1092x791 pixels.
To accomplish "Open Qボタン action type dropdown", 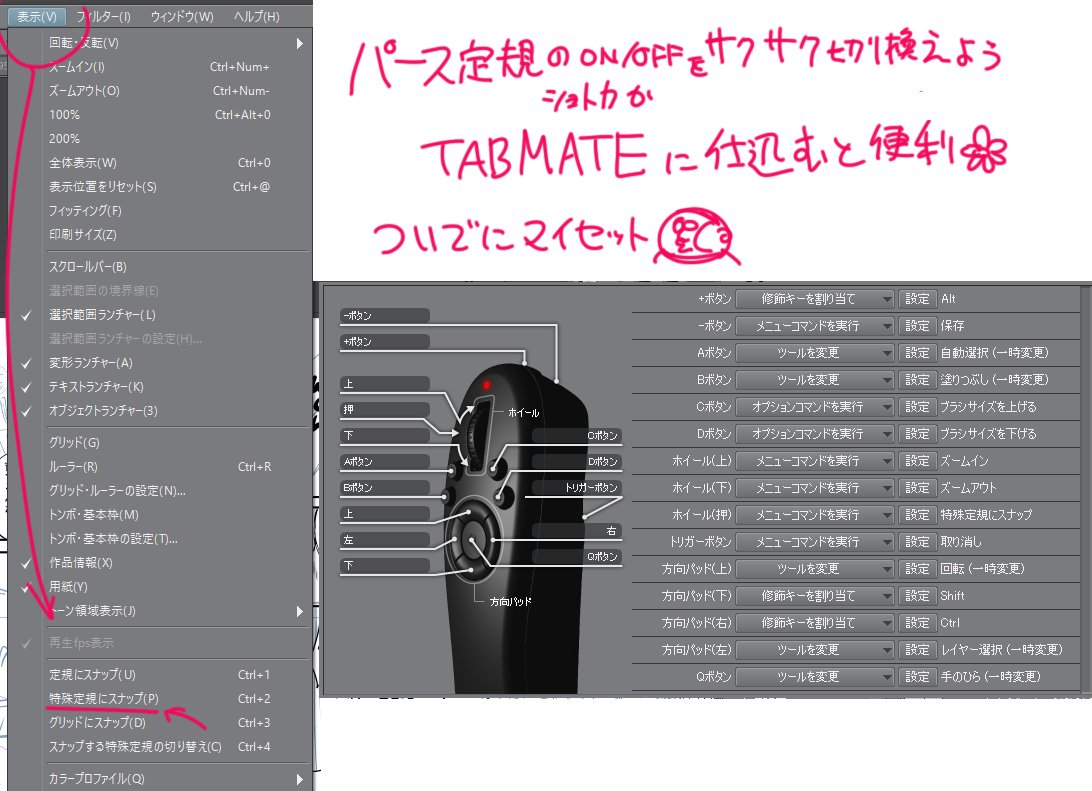I will click(x=815, y=677).
